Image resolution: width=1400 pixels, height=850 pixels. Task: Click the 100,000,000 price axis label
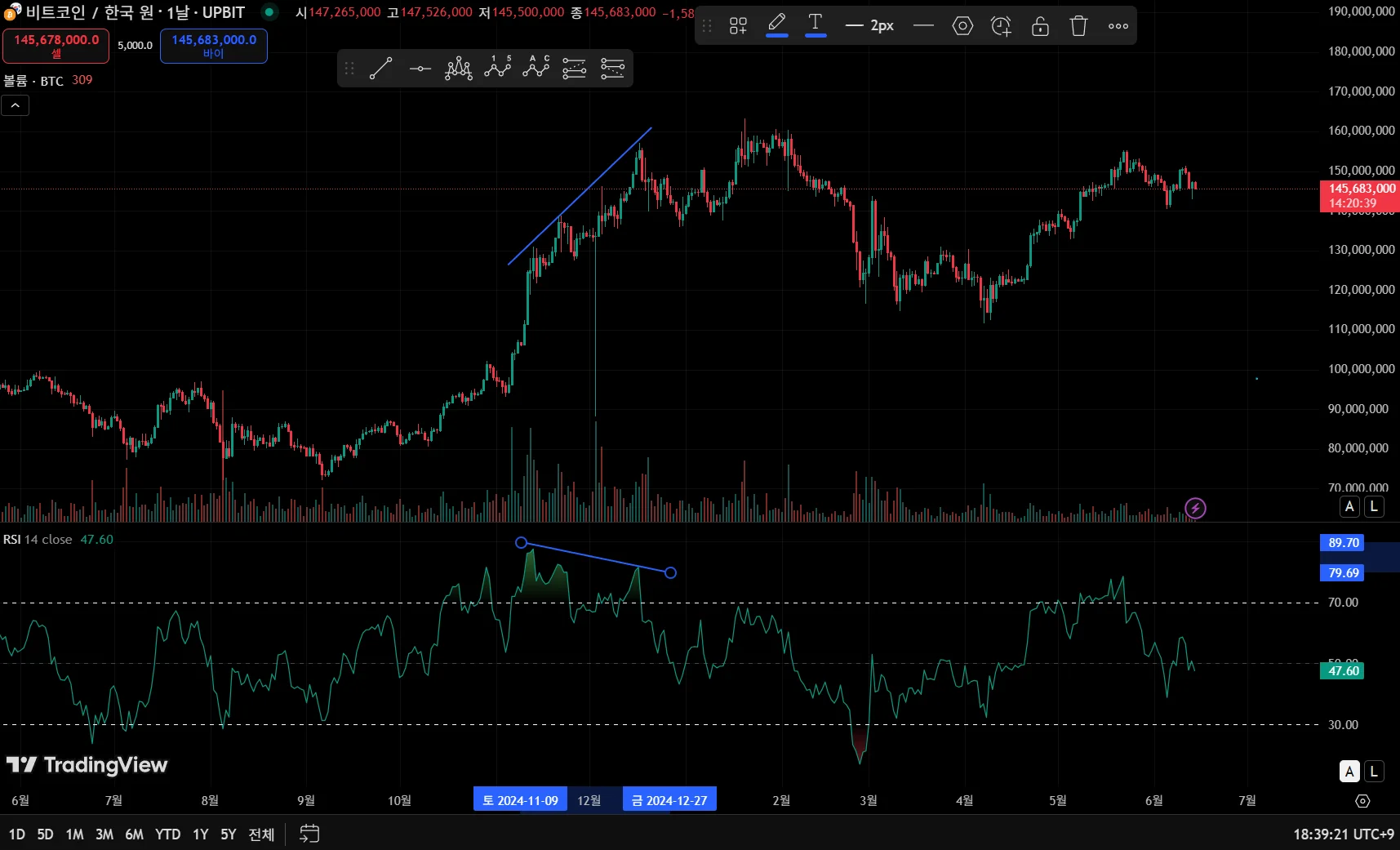(x=1361, y=369)
